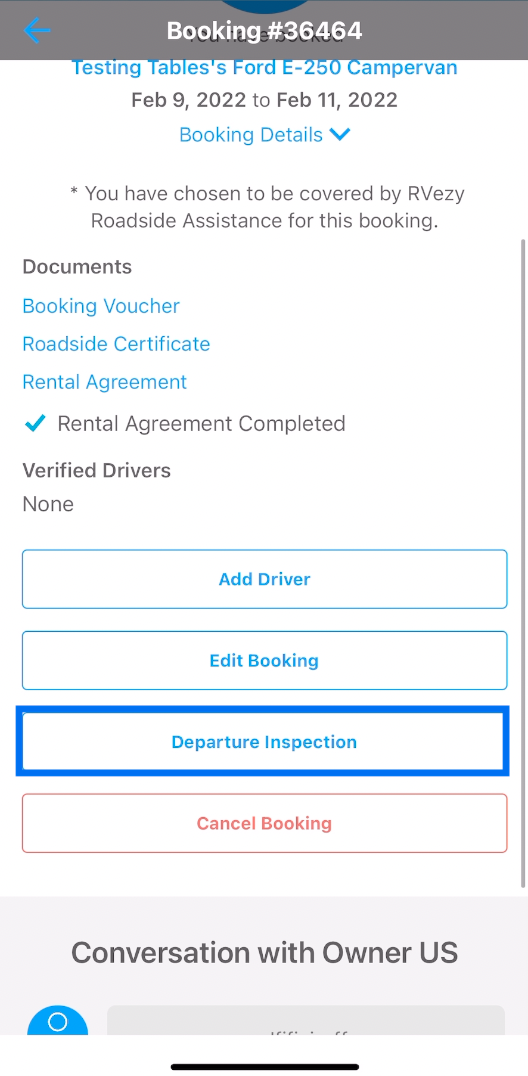This screenshot has width=528, height=1076.
Task: Select the Edit Booking button
Action: coord(264,661)
